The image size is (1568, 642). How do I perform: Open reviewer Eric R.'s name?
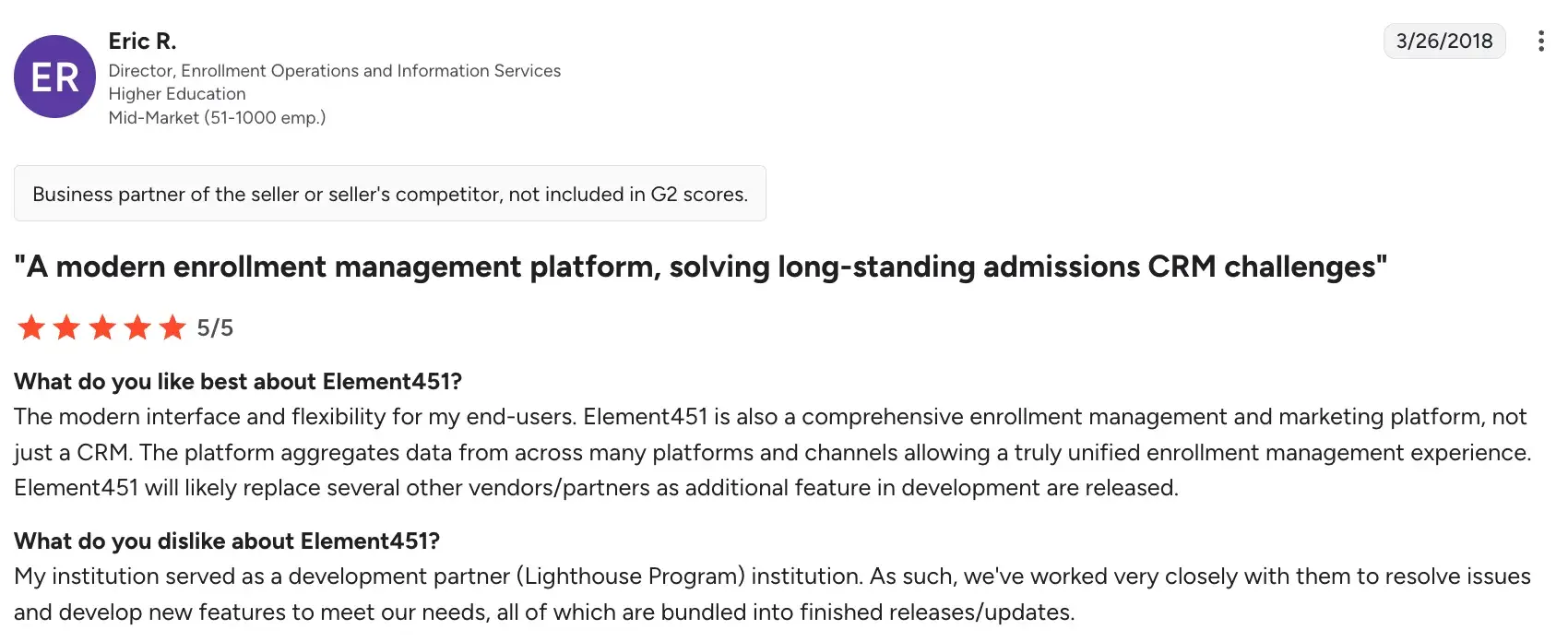(x=142, y=42)
